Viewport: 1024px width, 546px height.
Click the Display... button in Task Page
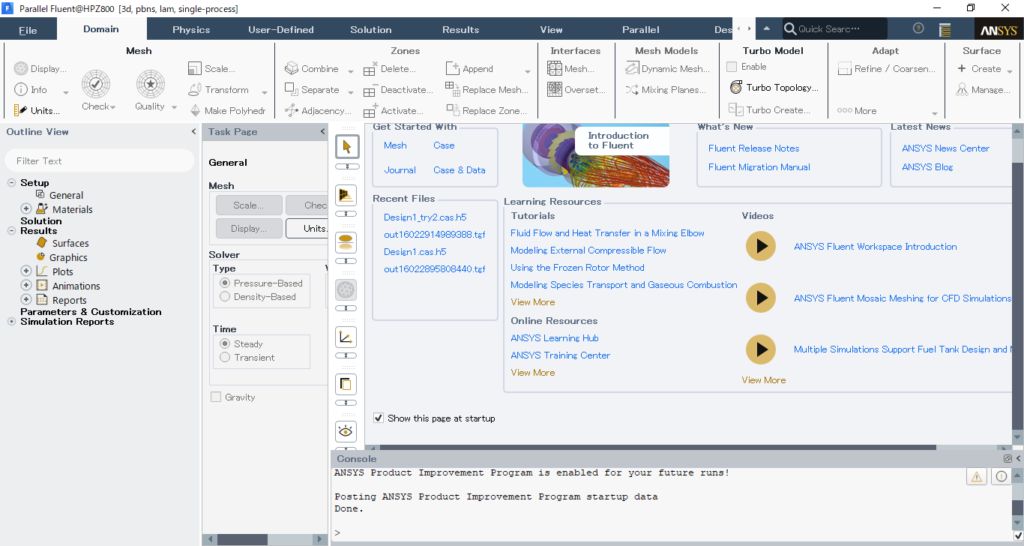pos(249,229)
